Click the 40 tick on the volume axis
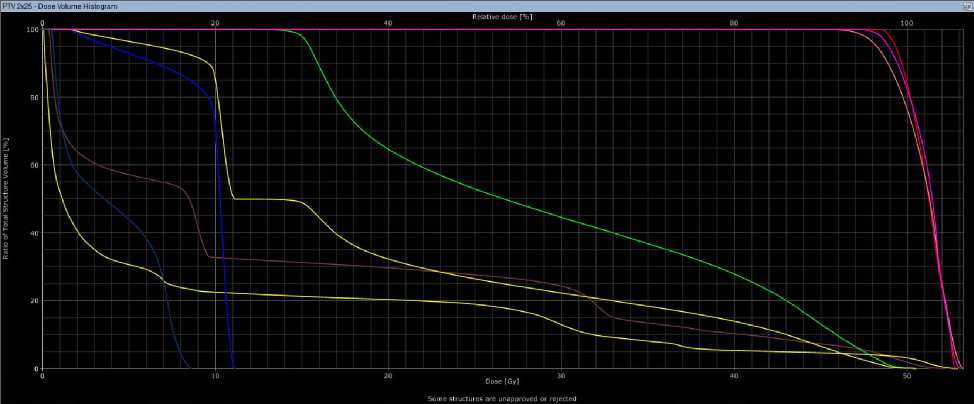This screenshot has height=404, width=974. (x=34, y=233)
